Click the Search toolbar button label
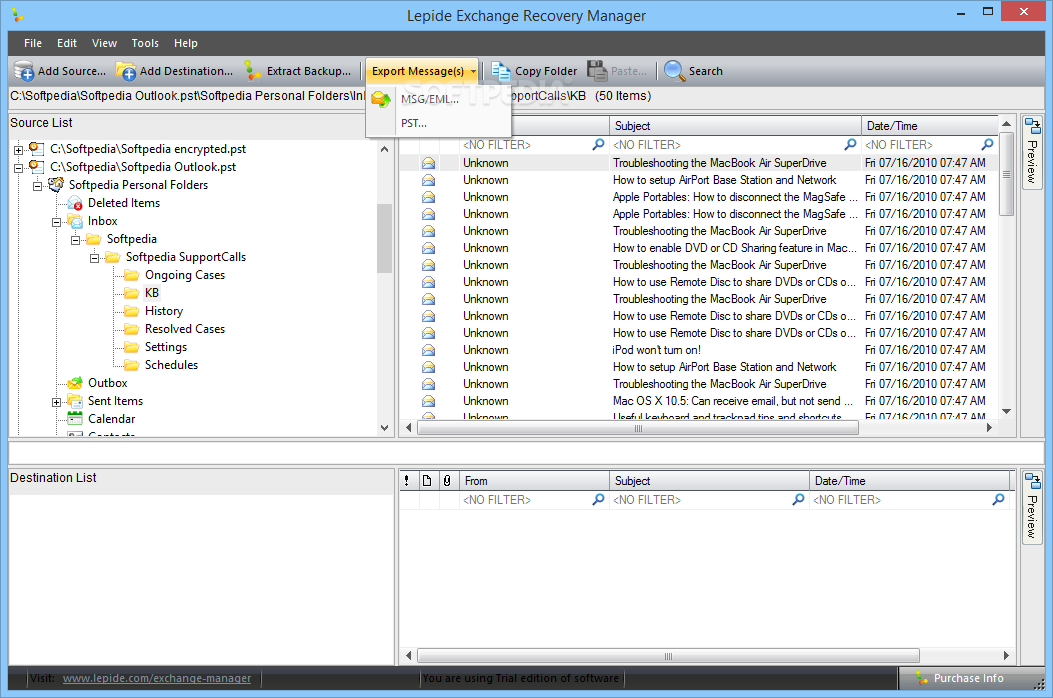Image resolution: width=1053 pixels, height=698 pixels. tap(706, 71)
